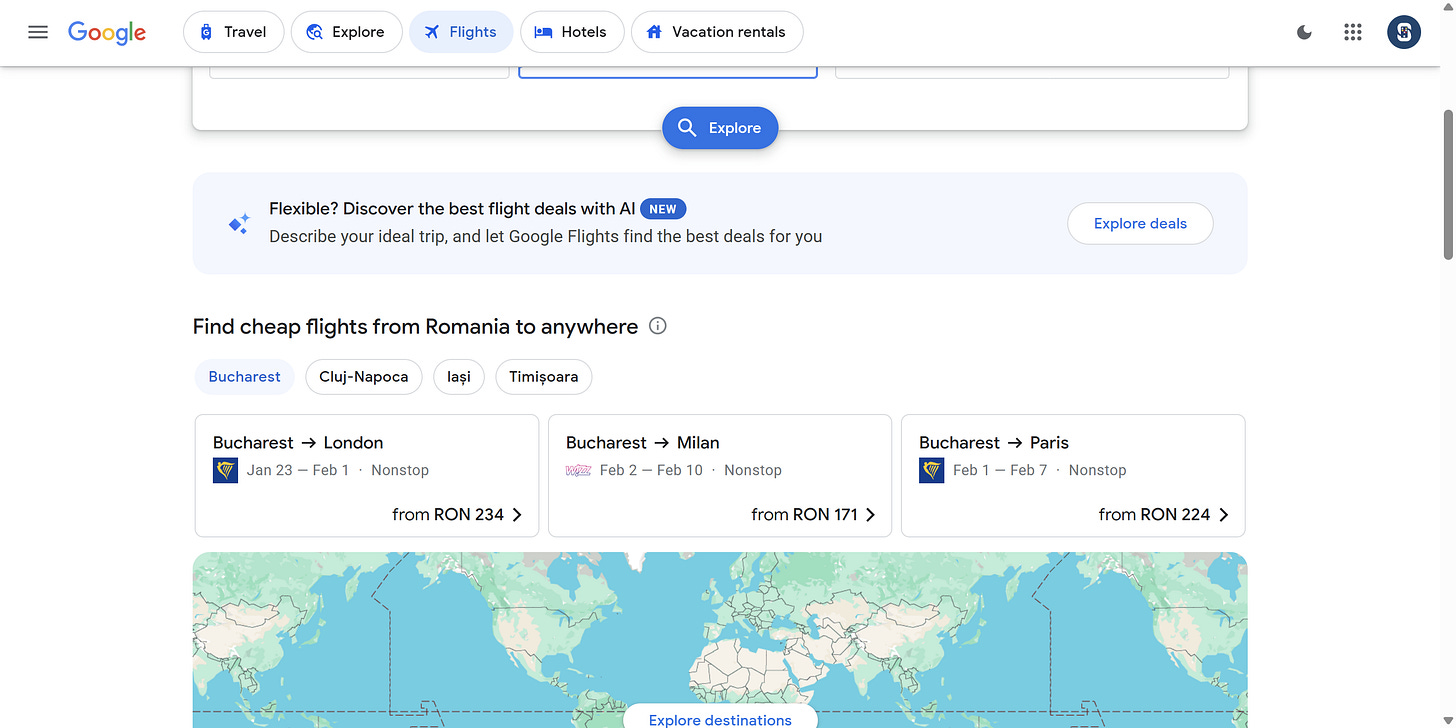This screenshot has width=1456, height=728.
Task: Click the NEW badge
Action: 663,209
